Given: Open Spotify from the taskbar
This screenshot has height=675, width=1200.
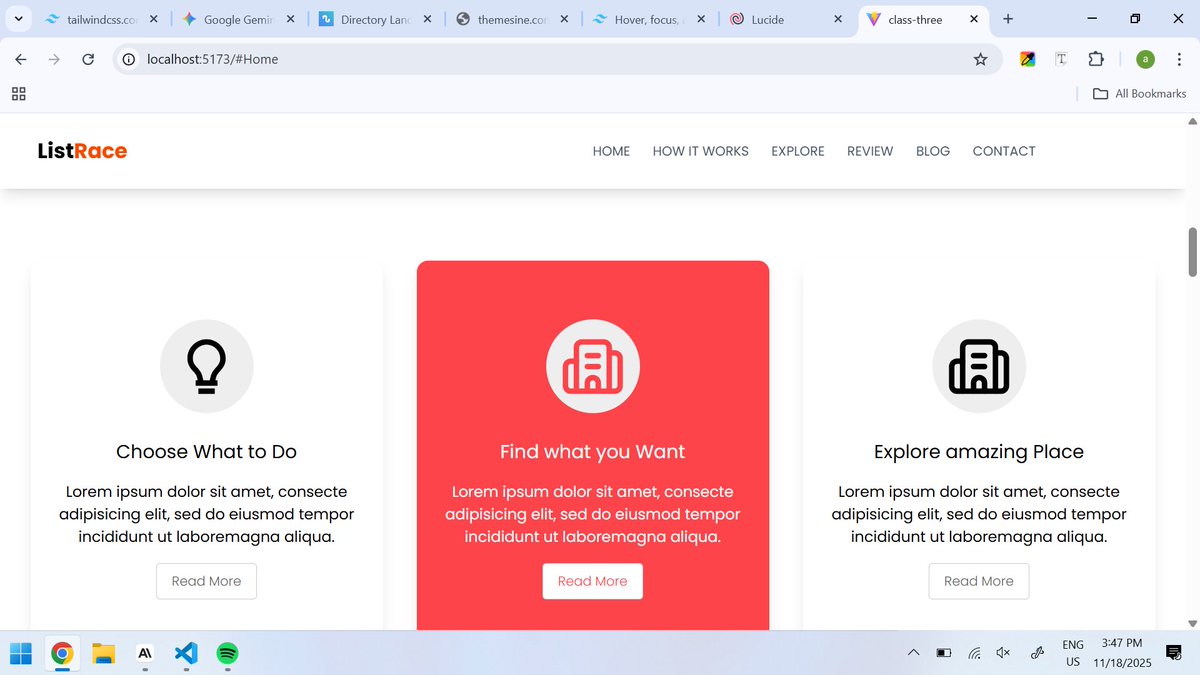Looking at the screenshot, I should point(227,654).
